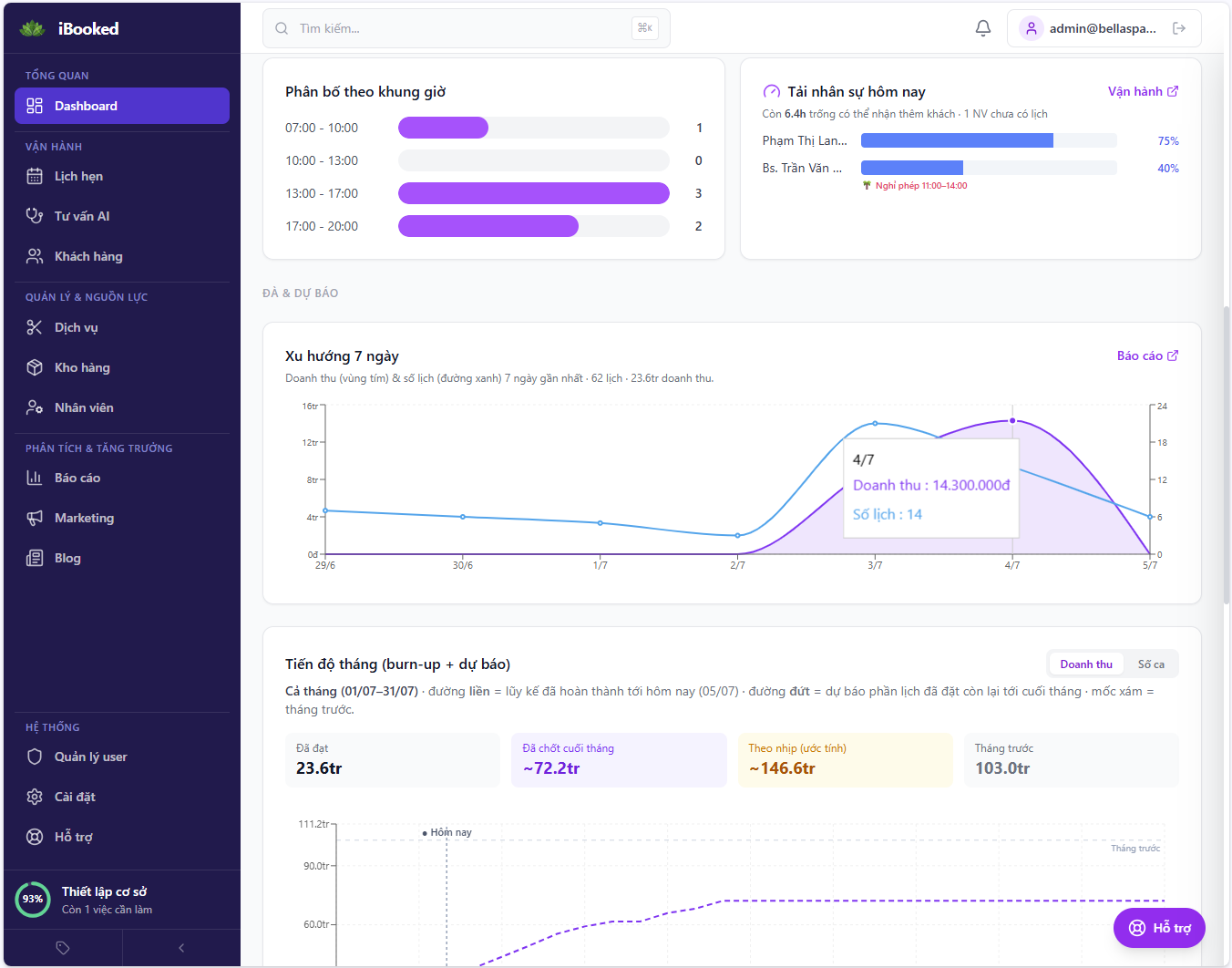
Task: Click the people icon for Khách hàng
Action: click(35, 256)
